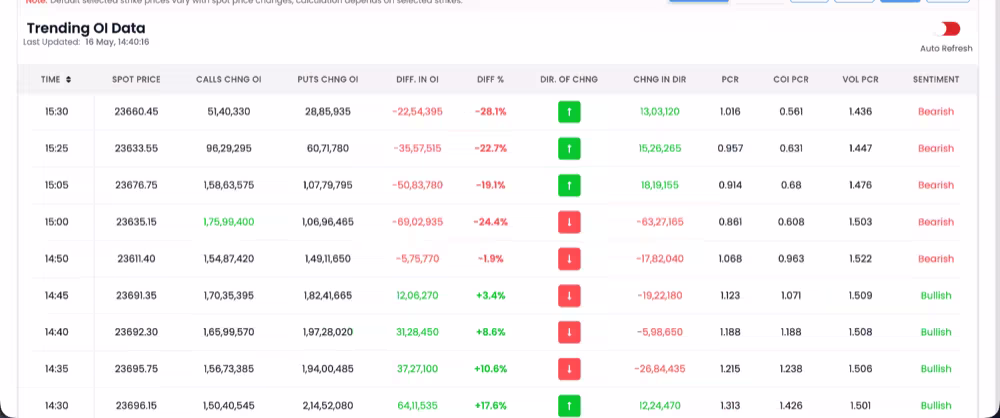
Task: Click Bearish sentiment in 14:50 row
Action: coord(936,259)
